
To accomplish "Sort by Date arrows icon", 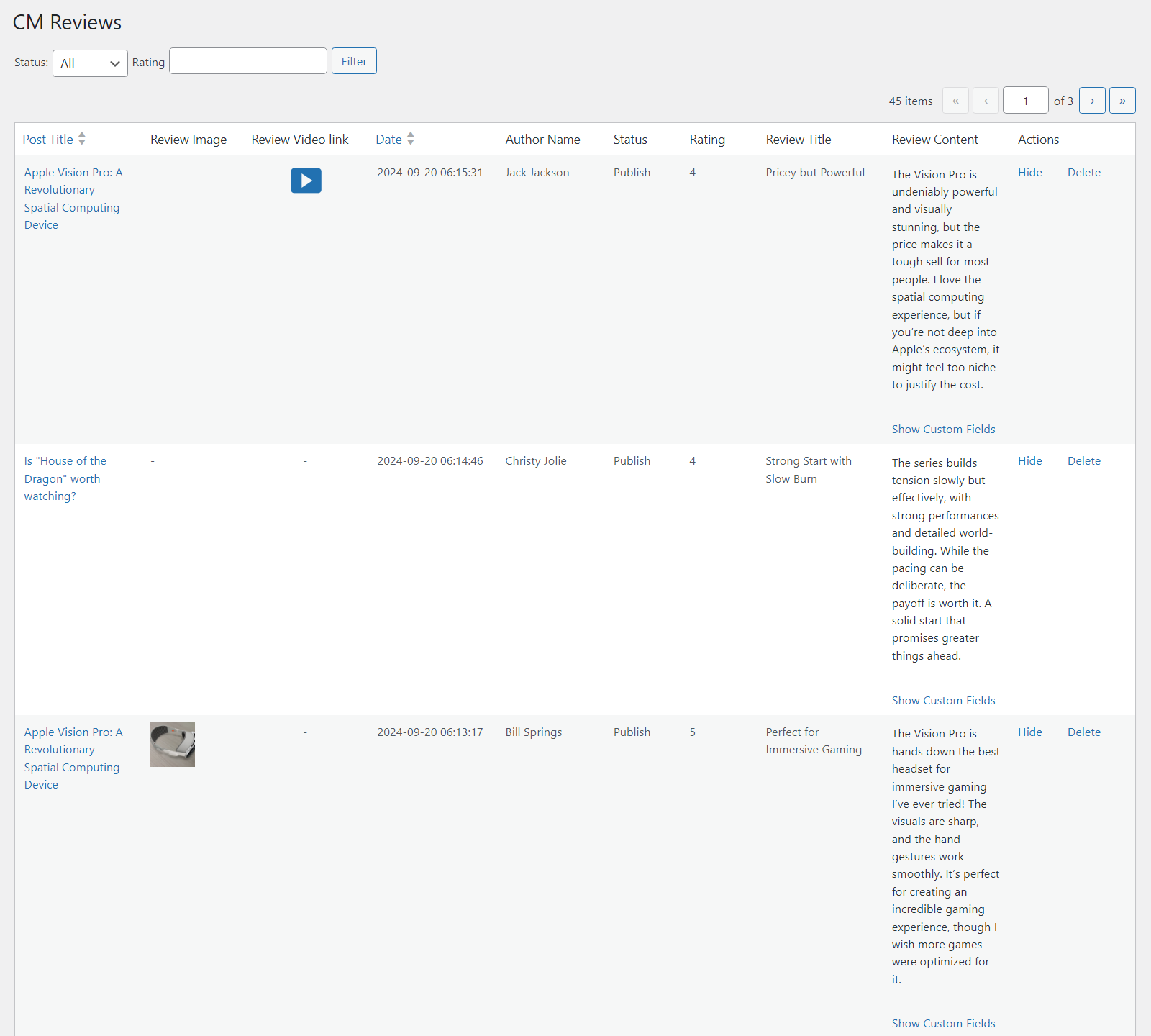I will coord(411,138).
